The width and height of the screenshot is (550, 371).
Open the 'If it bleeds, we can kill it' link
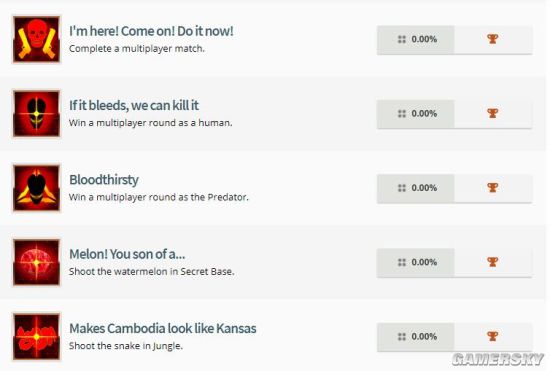[x=134, y=106]
